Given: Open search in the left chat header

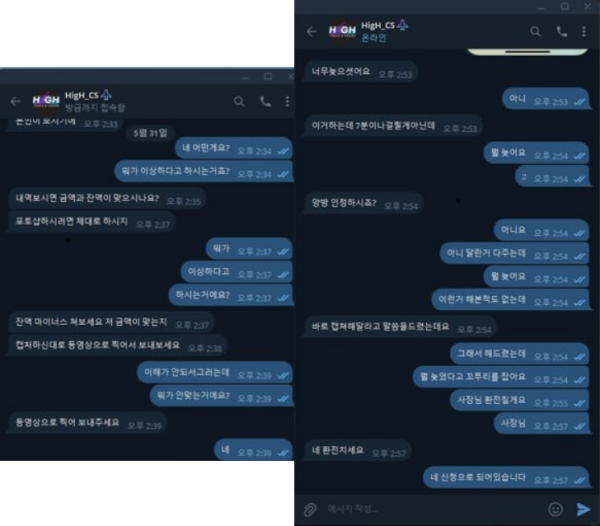Looking at the screenshot, I should 239,101.
